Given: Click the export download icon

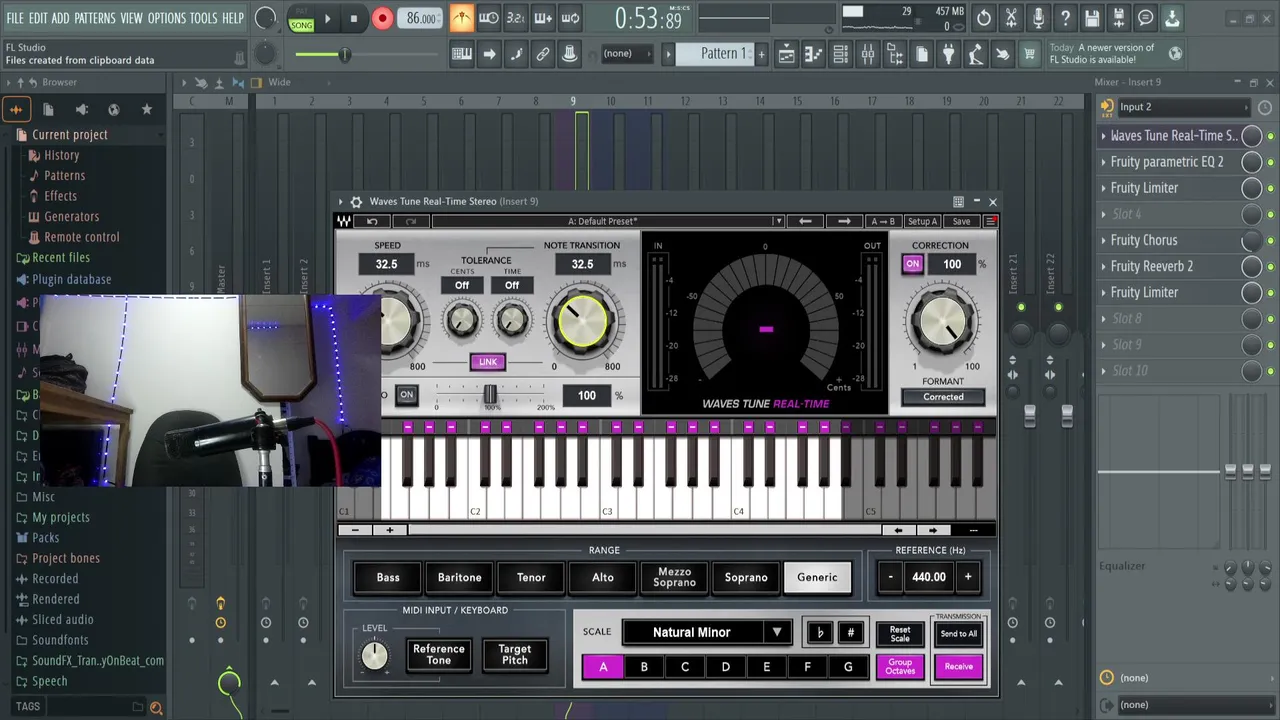Looking at the screenshot, I should tap(1172, 18).
